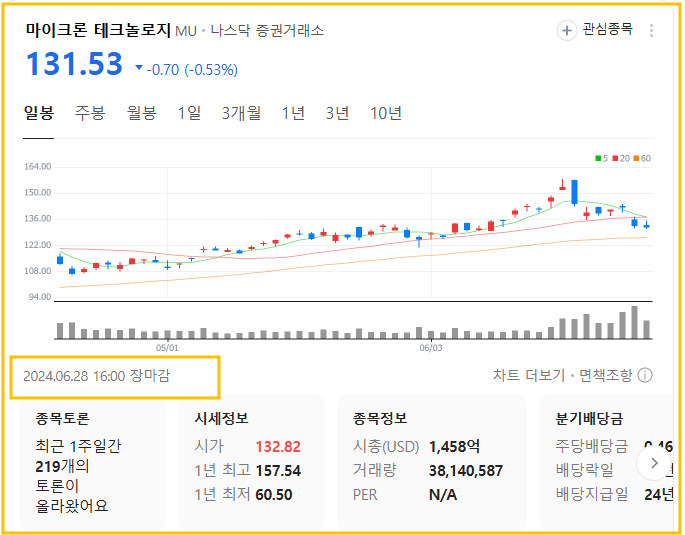The height and width of the screenshot is (535, 685).
Task: Select the 일봉 daily candle tab
Action: (x=38, y=113)
